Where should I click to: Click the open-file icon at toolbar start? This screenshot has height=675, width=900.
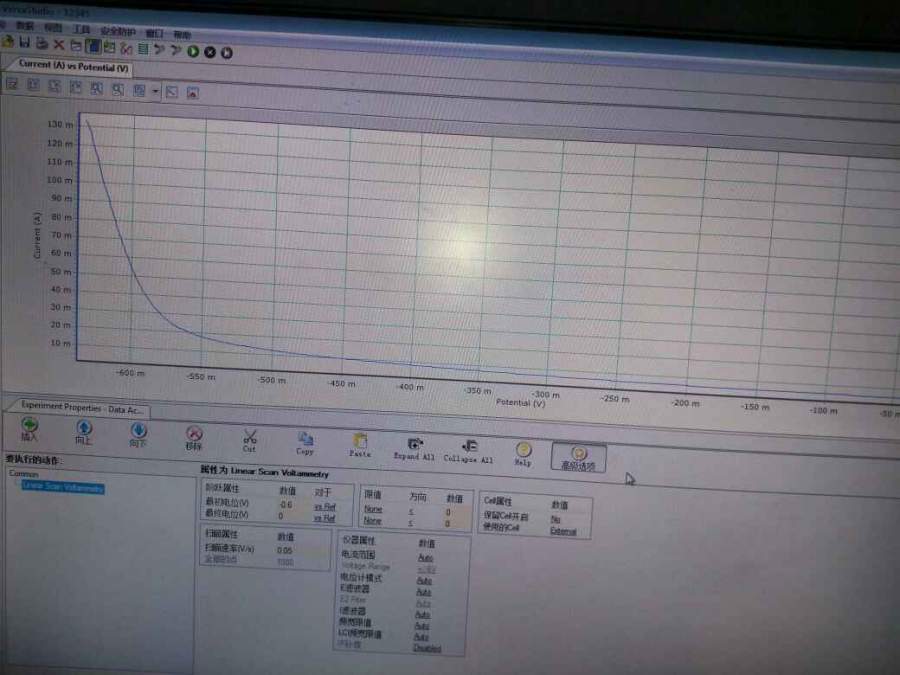coord(8,41)
